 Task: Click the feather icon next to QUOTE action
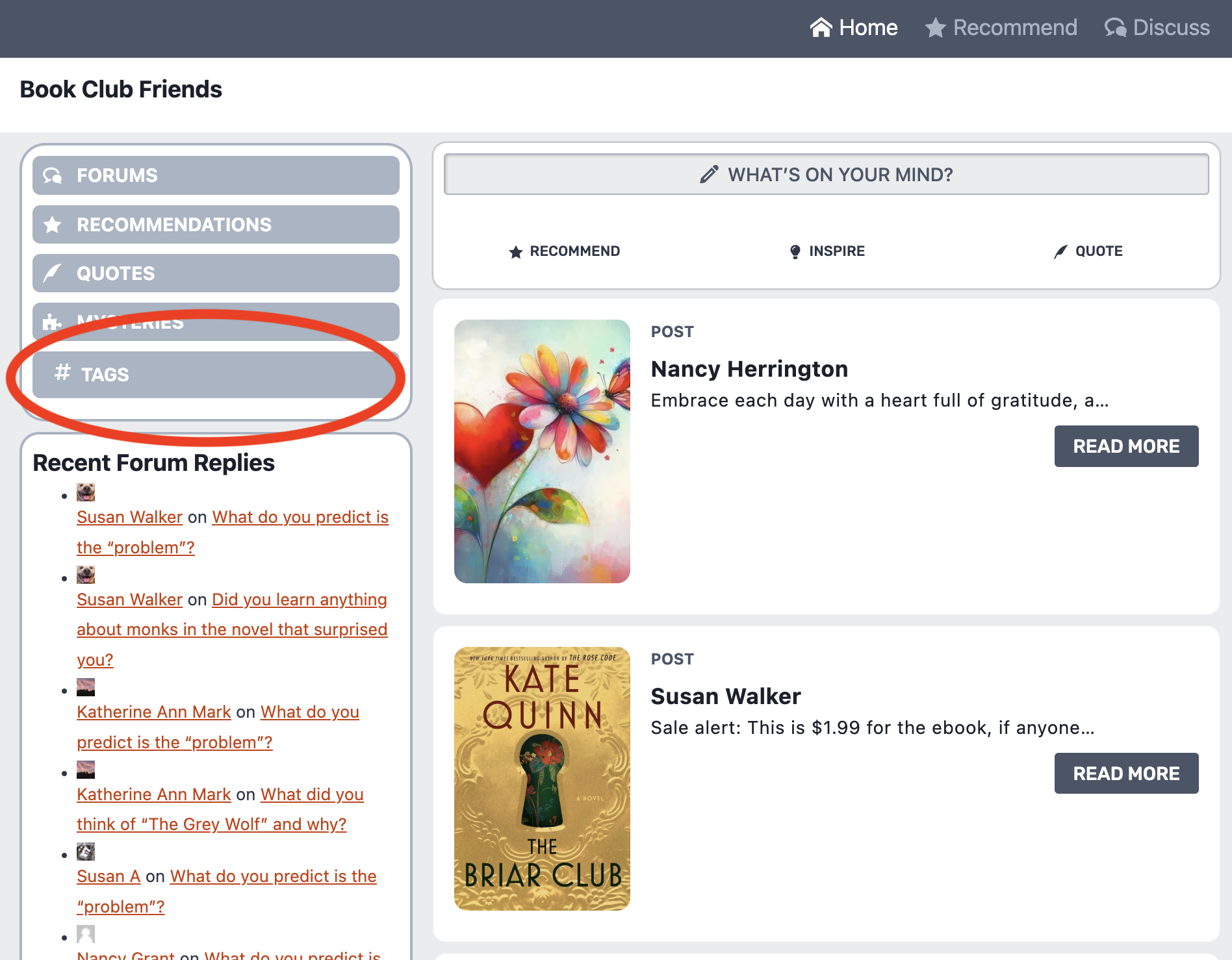click(1060, 252)
